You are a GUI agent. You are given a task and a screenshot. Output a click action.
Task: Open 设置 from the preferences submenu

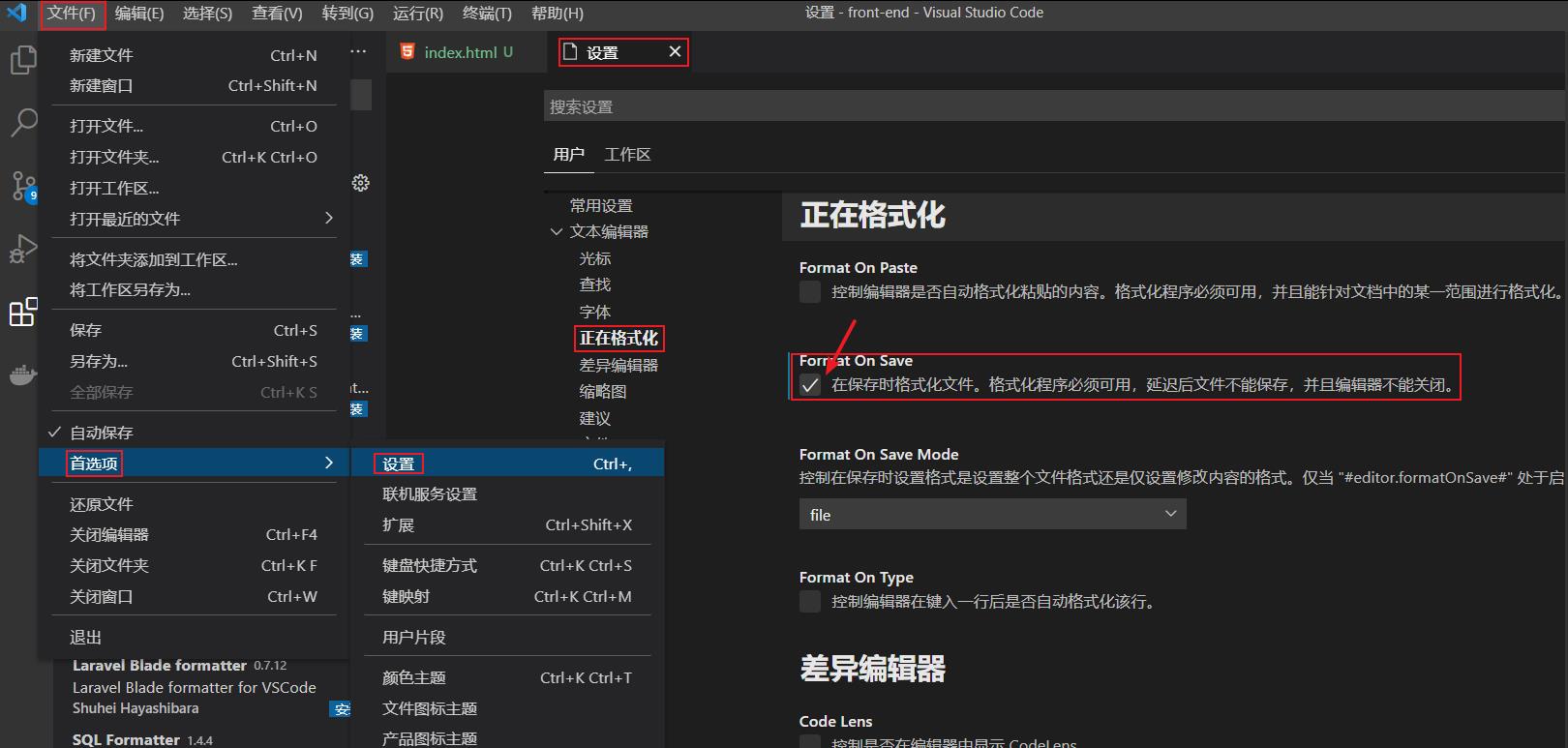[x=507, y=464]
